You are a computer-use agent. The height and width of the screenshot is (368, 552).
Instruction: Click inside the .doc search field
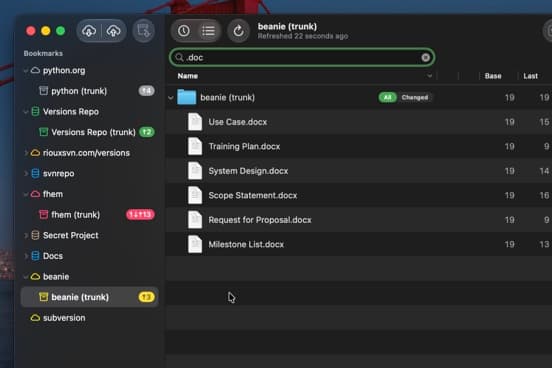[x=302, y=57]
